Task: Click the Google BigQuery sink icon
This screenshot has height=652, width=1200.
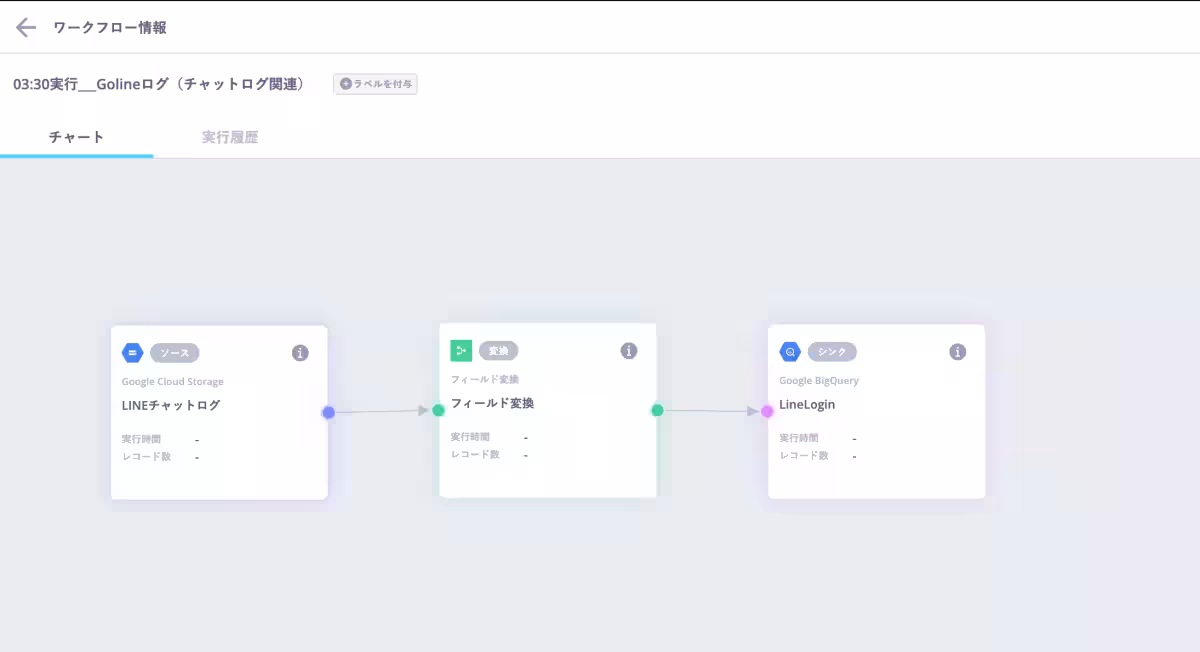Action: click(x=790, y=352)
